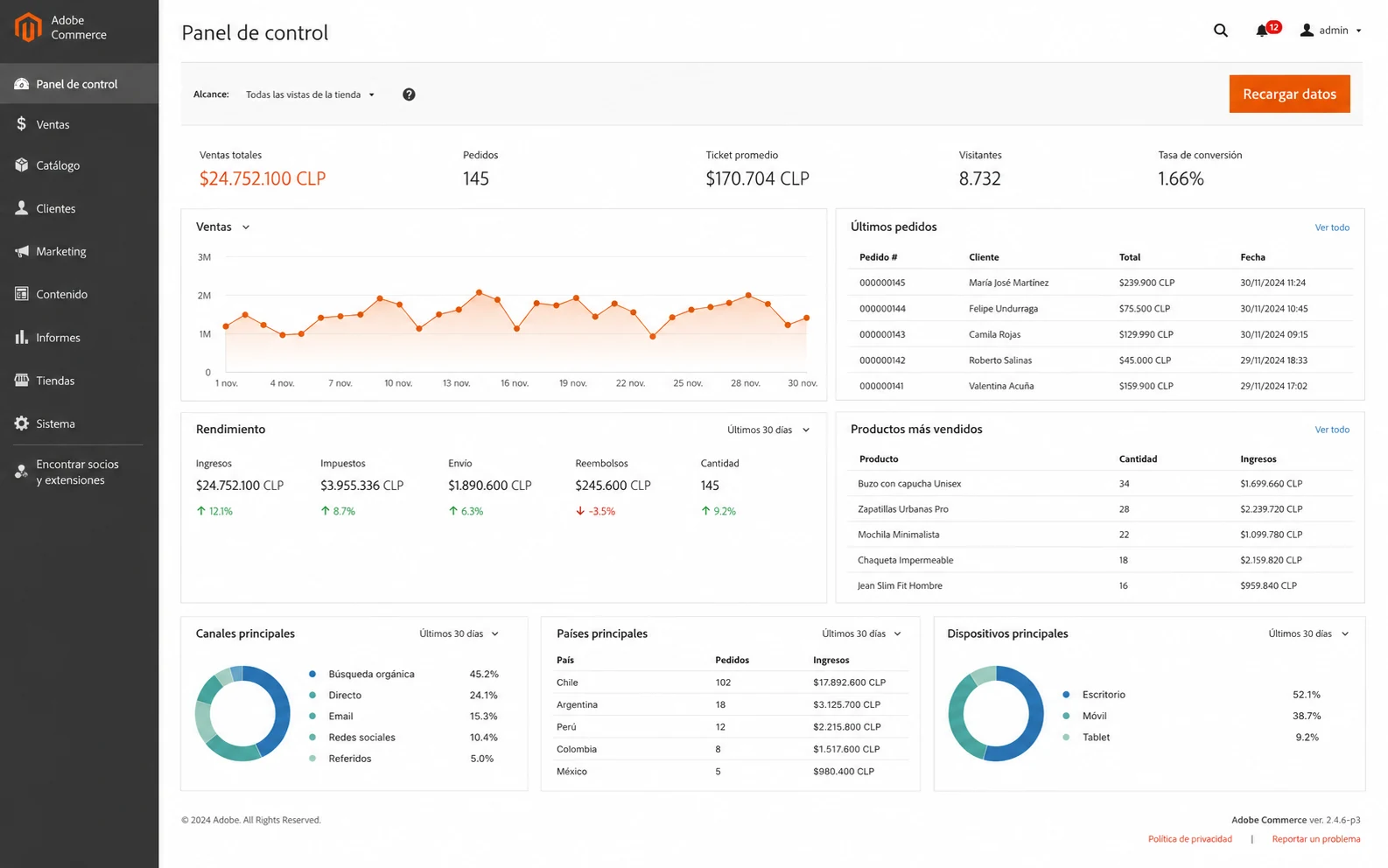Click product Buzo con capucha Unisex
Image resolution: width=1388 pixels, height=868 pixels.
(x=909, y=484)
